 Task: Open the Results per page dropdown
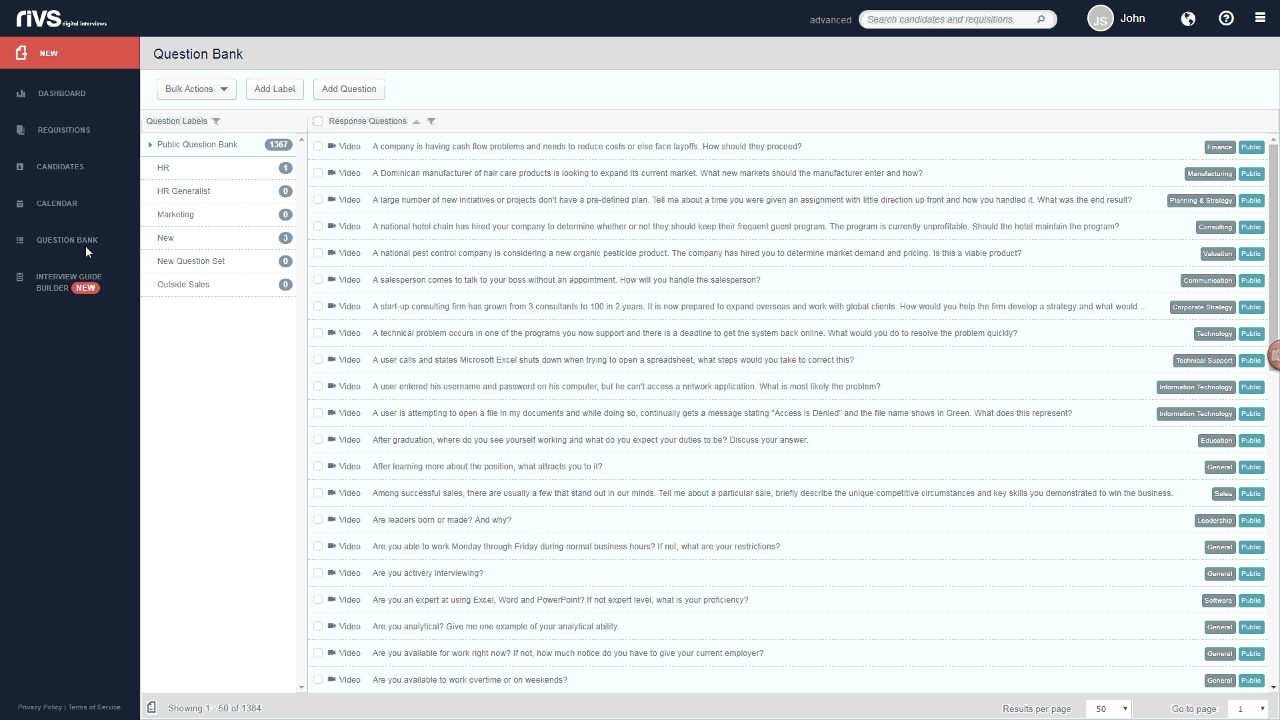pyautogui.click(x=1108, y=708)
